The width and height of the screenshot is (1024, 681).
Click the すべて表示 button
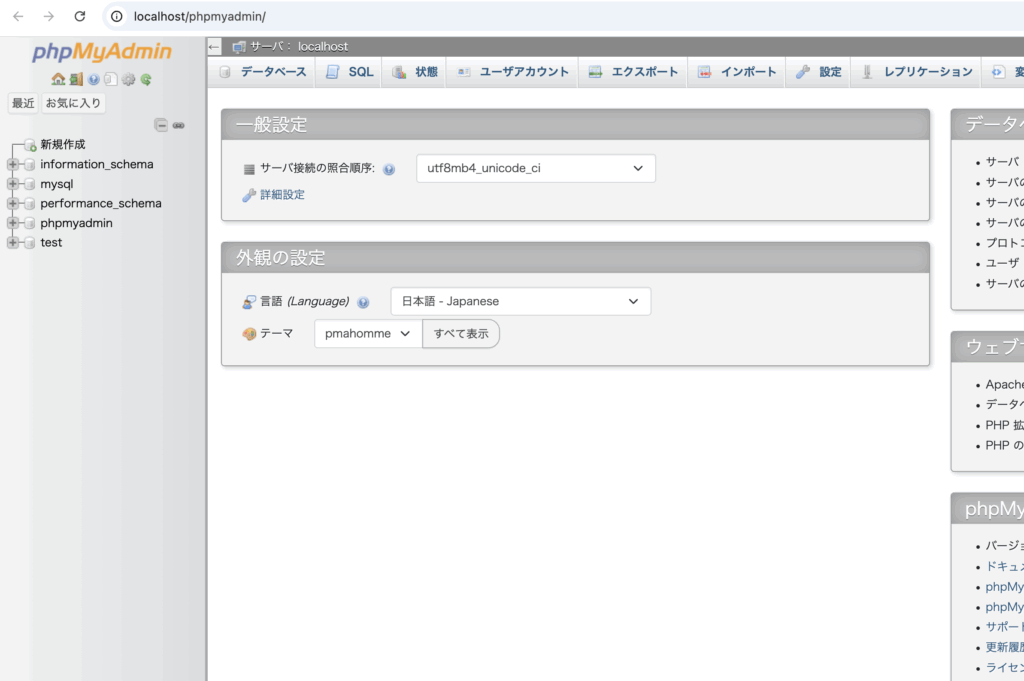(x=461, y=334)
